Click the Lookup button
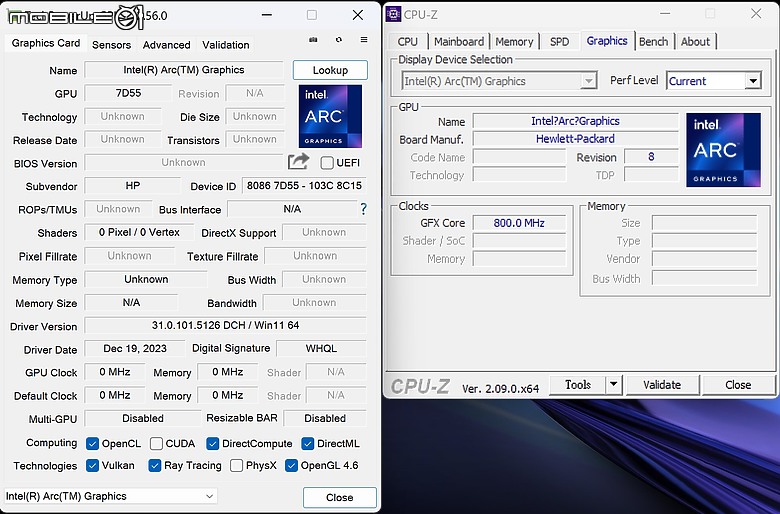The image size is (780, 514). (330, 70)
